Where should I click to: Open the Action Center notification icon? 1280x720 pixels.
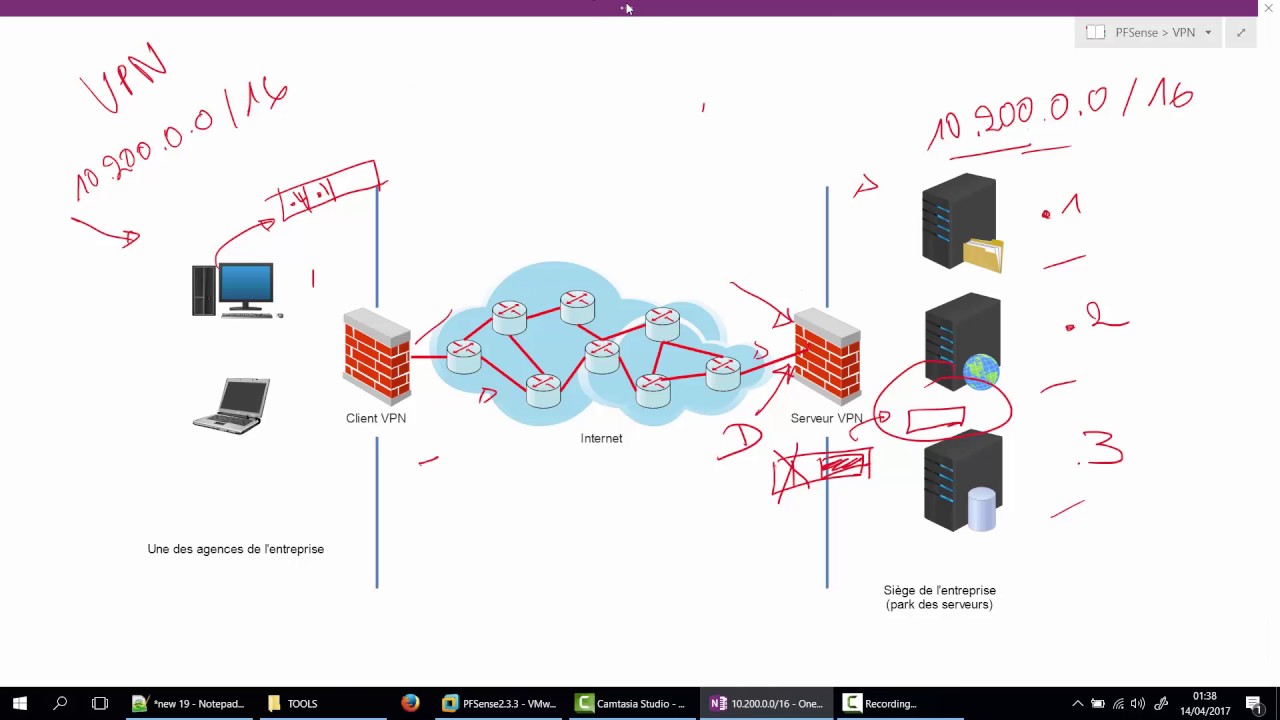point(1254,704)
